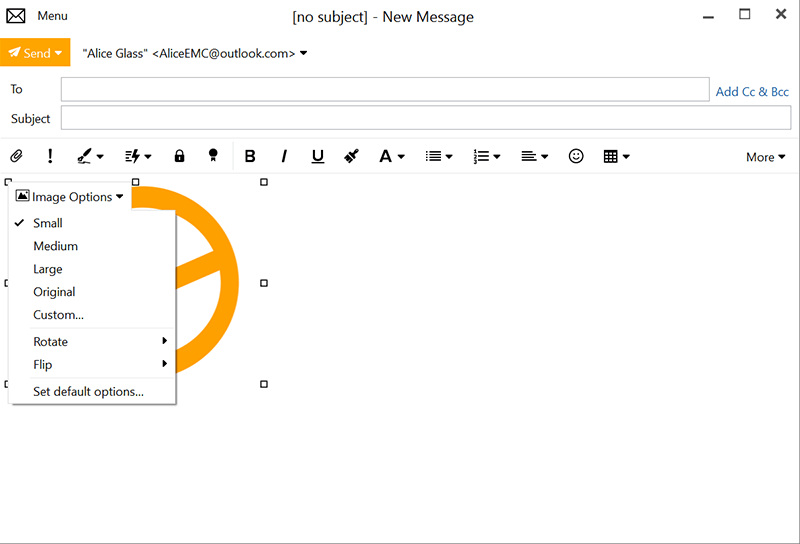Choose Set default options...
The image size is (800, 544).
click(x=92, y=391)
